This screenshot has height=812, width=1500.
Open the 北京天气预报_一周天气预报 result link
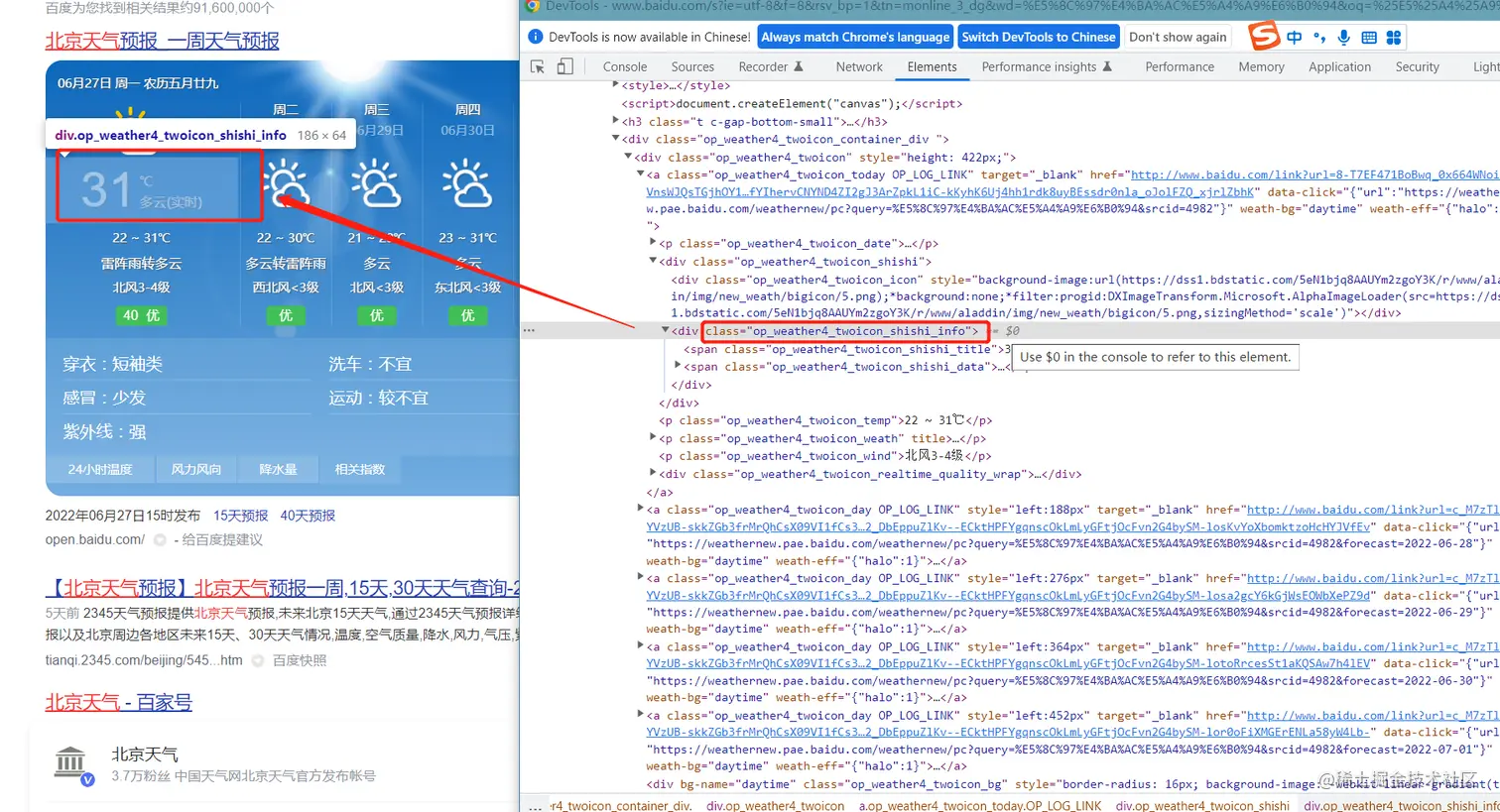pos(162,41)
